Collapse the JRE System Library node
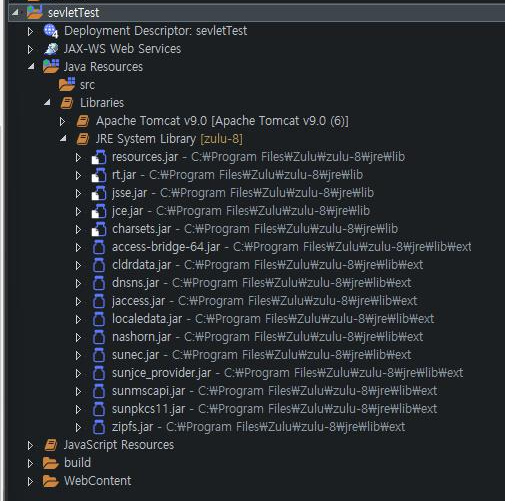Viewport: 505px width, 501px height. (63, 139)
